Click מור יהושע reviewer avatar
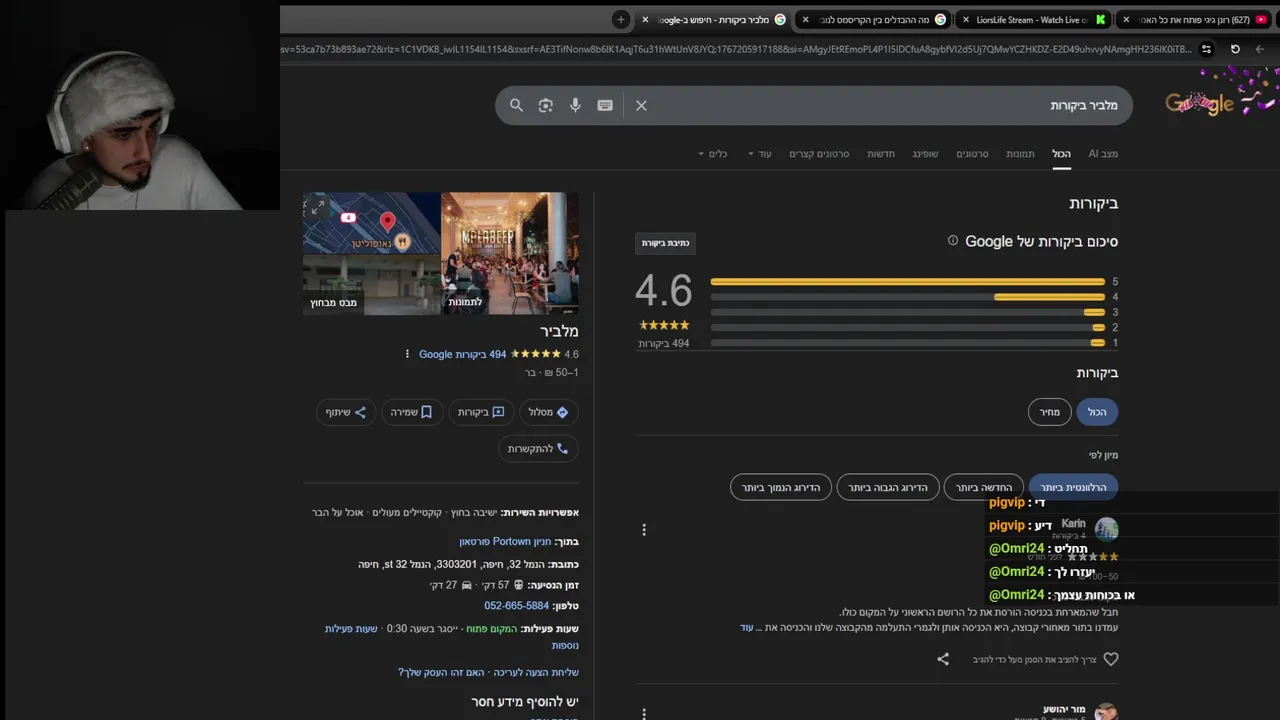 tap(1105, 712)
